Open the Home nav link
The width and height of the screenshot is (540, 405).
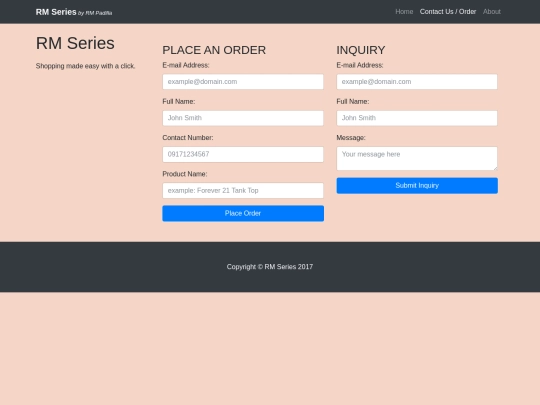pos(404,12)
